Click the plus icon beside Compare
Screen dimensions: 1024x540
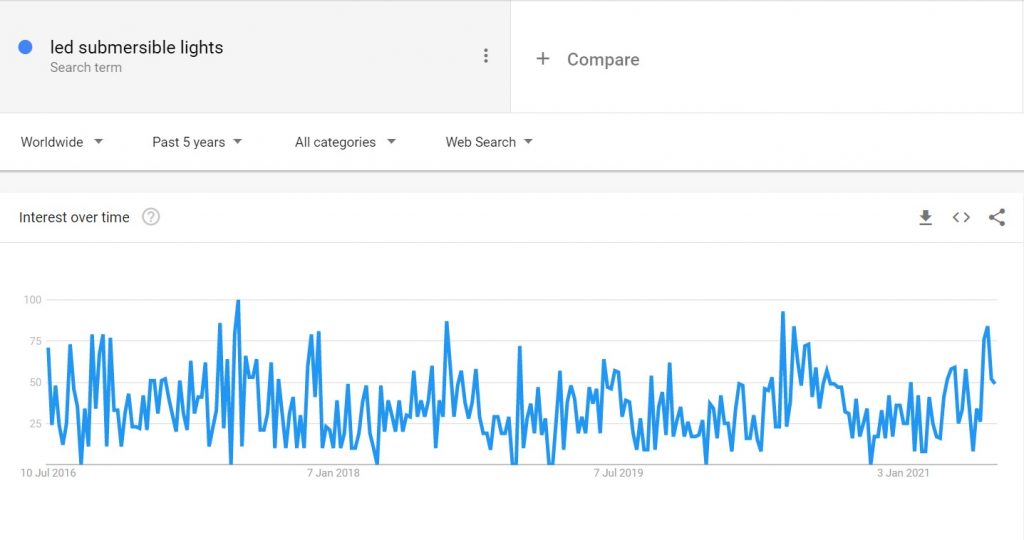point(543,59)
